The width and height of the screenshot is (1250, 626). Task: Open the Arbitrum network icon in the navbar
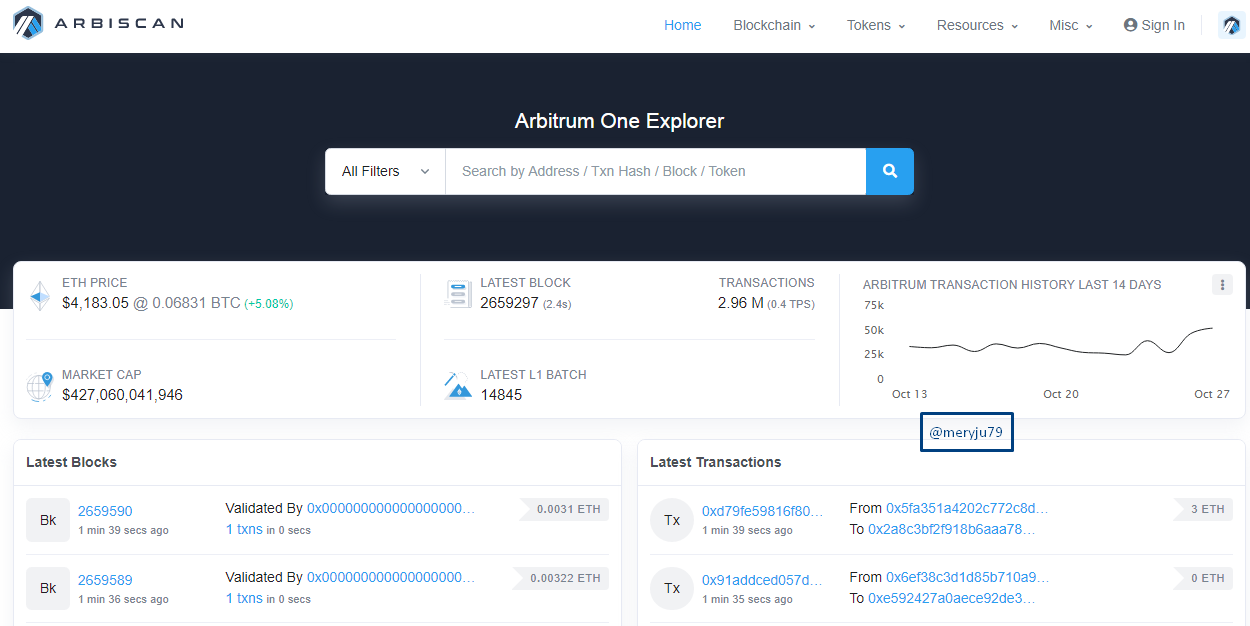pos(1231,25)
